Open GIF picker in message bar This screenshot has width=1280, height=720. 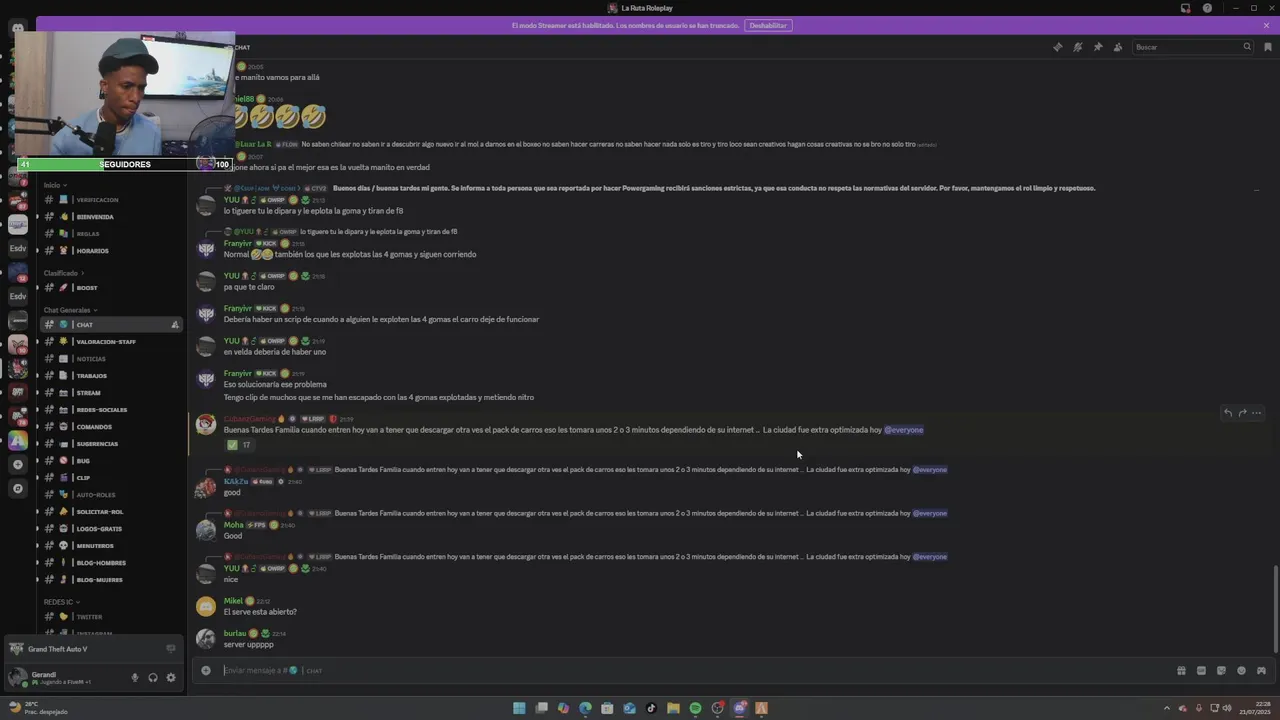pos(1201,670)
